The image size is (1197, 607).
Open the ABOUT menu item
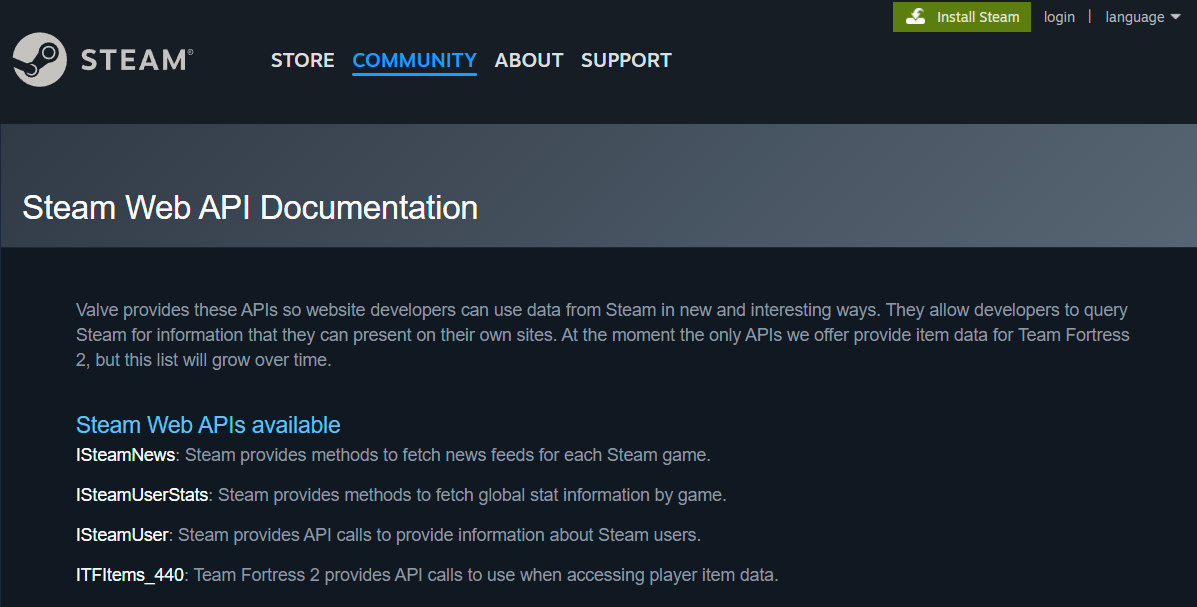tap(529, 60)
